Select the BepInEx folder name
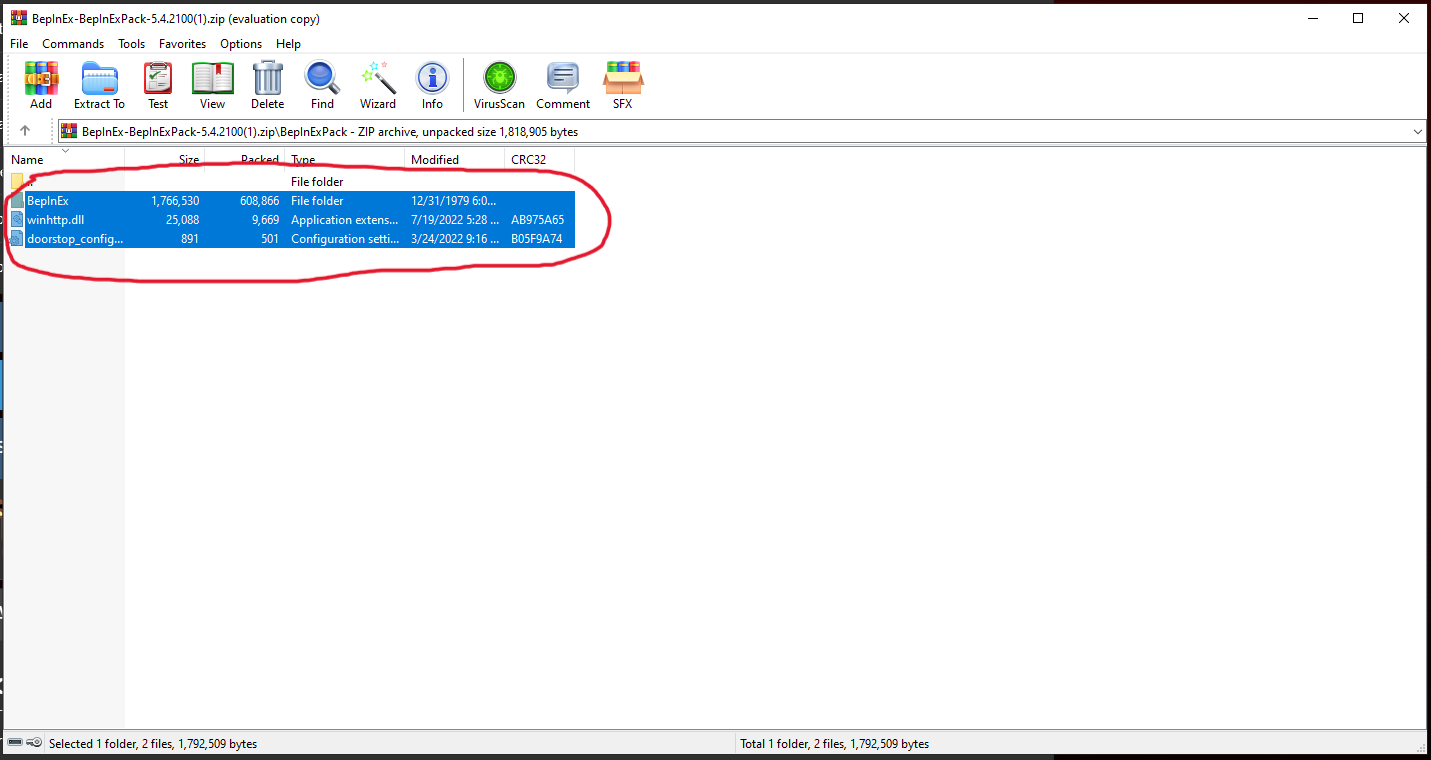Image resolution: width=1431 pixels, height=760 pixels. (48, 201)
